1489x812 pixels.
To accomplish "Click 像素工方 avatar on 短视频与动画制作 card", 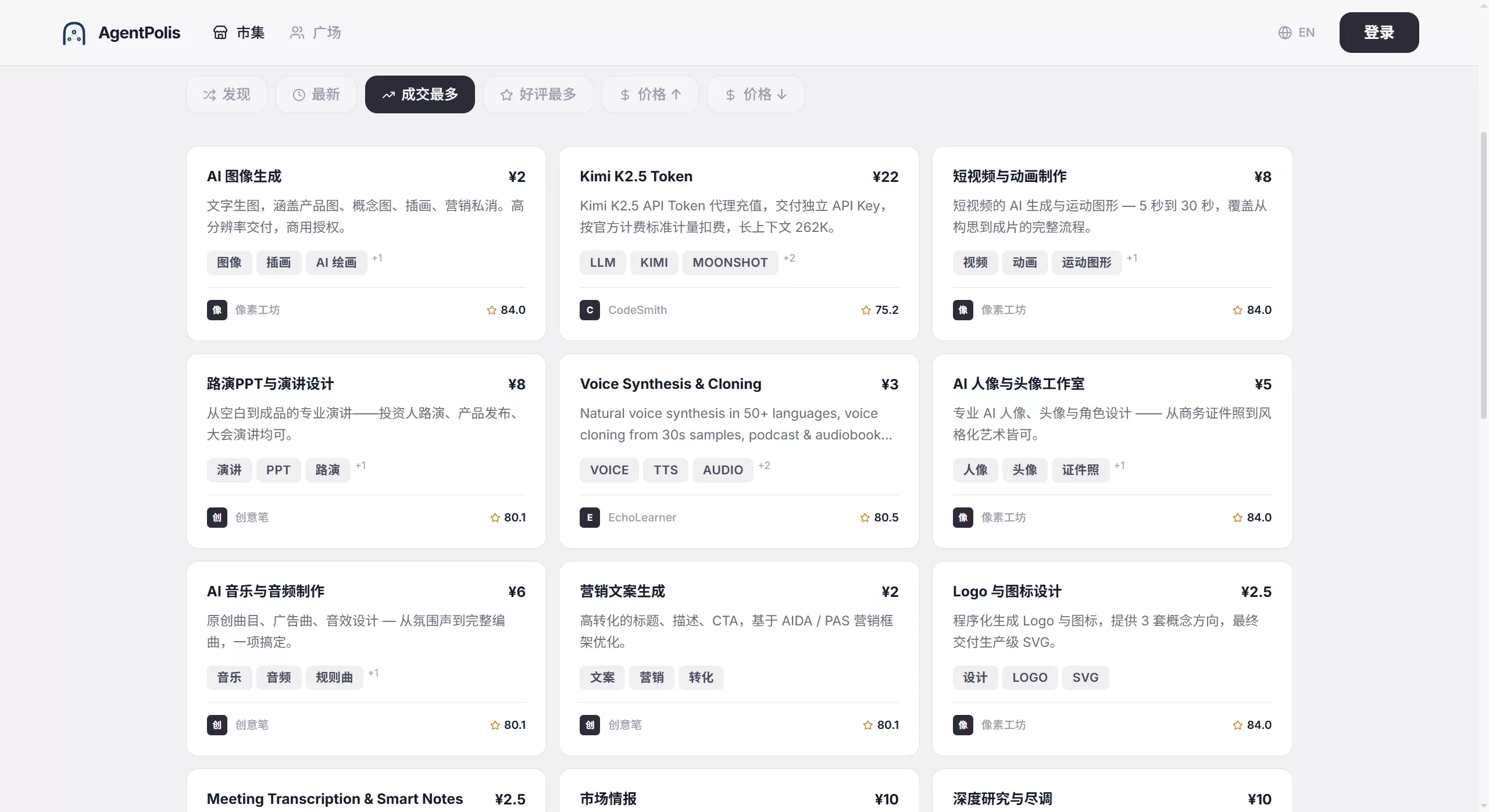I will point(963,310).
